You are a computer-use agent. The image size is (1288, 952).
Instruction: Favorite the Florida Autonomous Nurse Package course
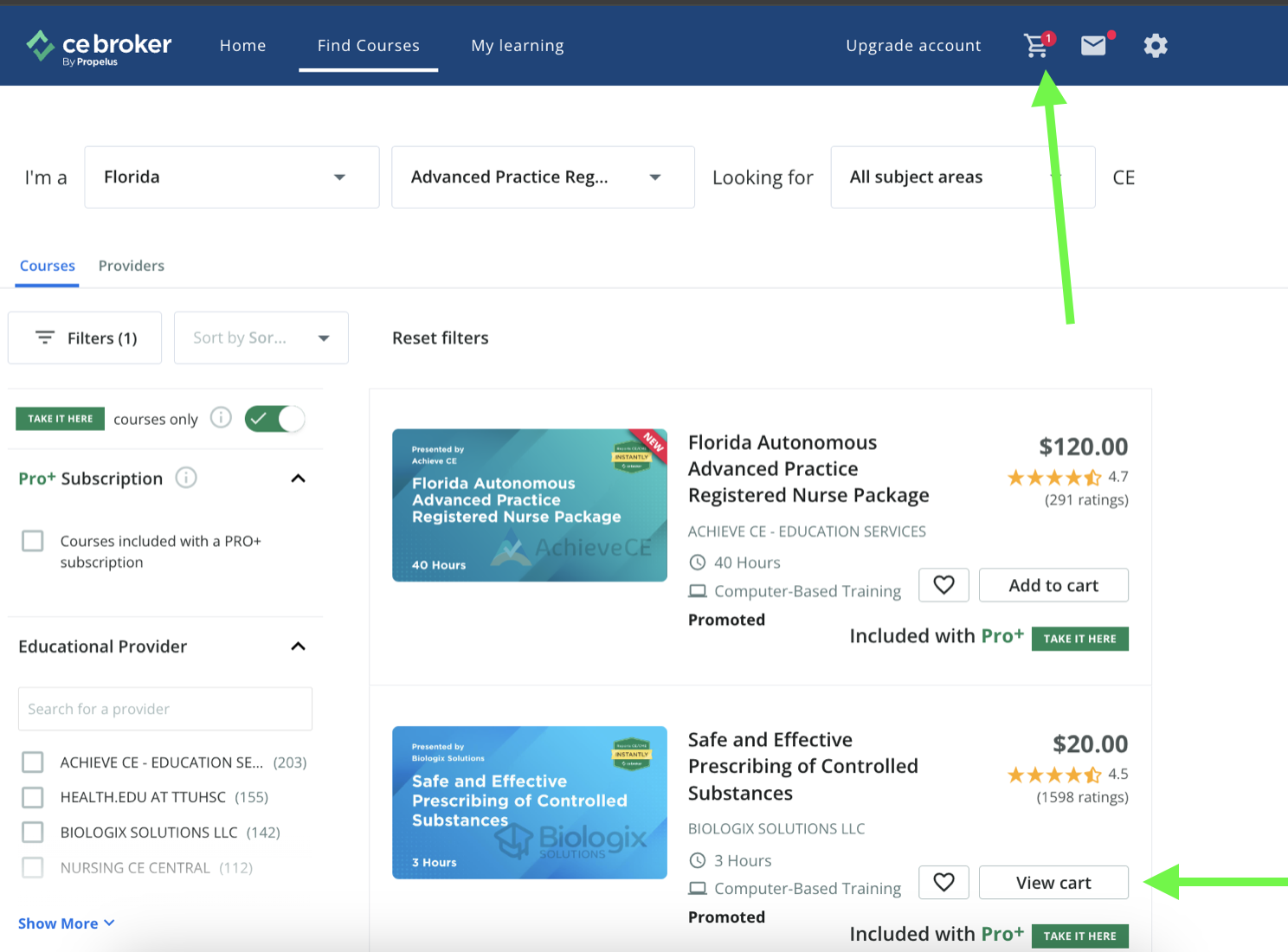pyautogui.click(x=943, y=585)
